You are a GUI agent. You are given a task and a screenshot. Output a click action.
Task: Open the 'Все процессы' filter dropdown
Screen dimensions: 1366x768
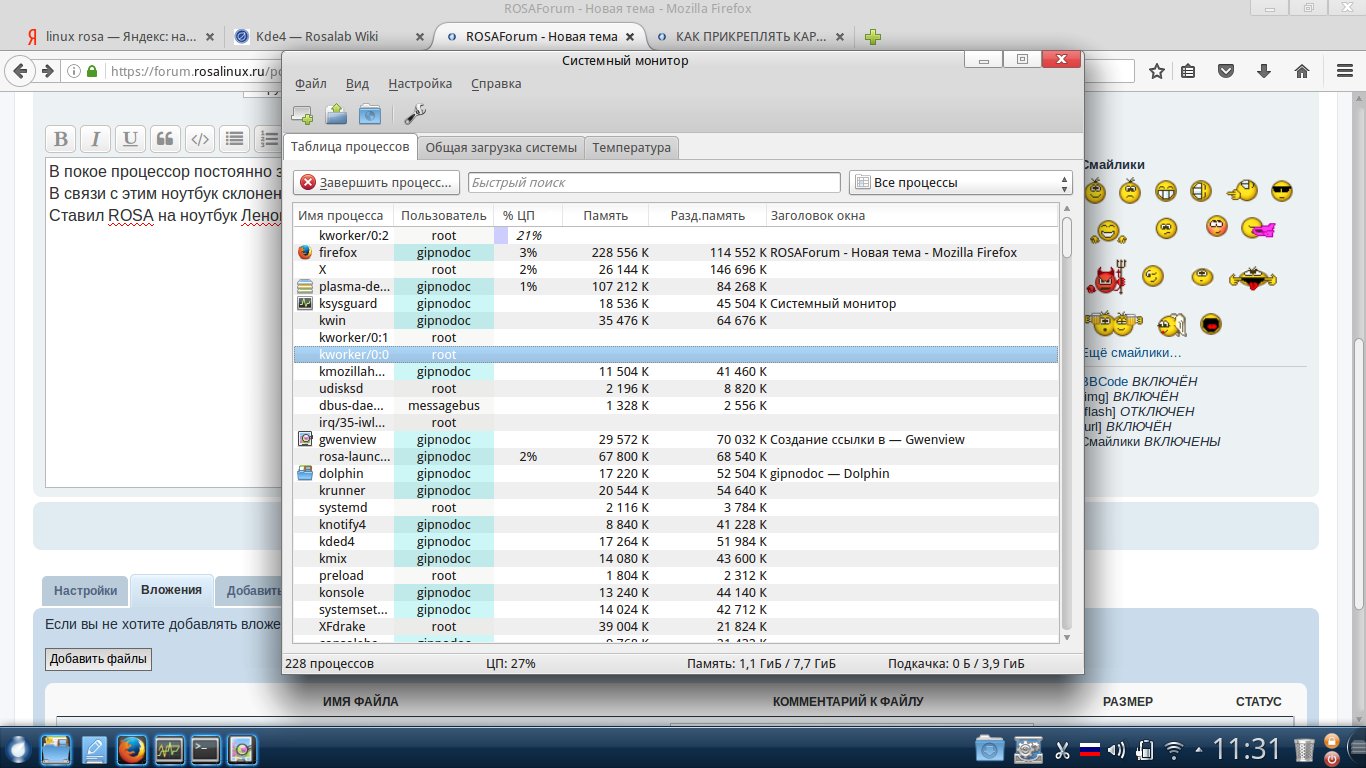pos(960,183)
